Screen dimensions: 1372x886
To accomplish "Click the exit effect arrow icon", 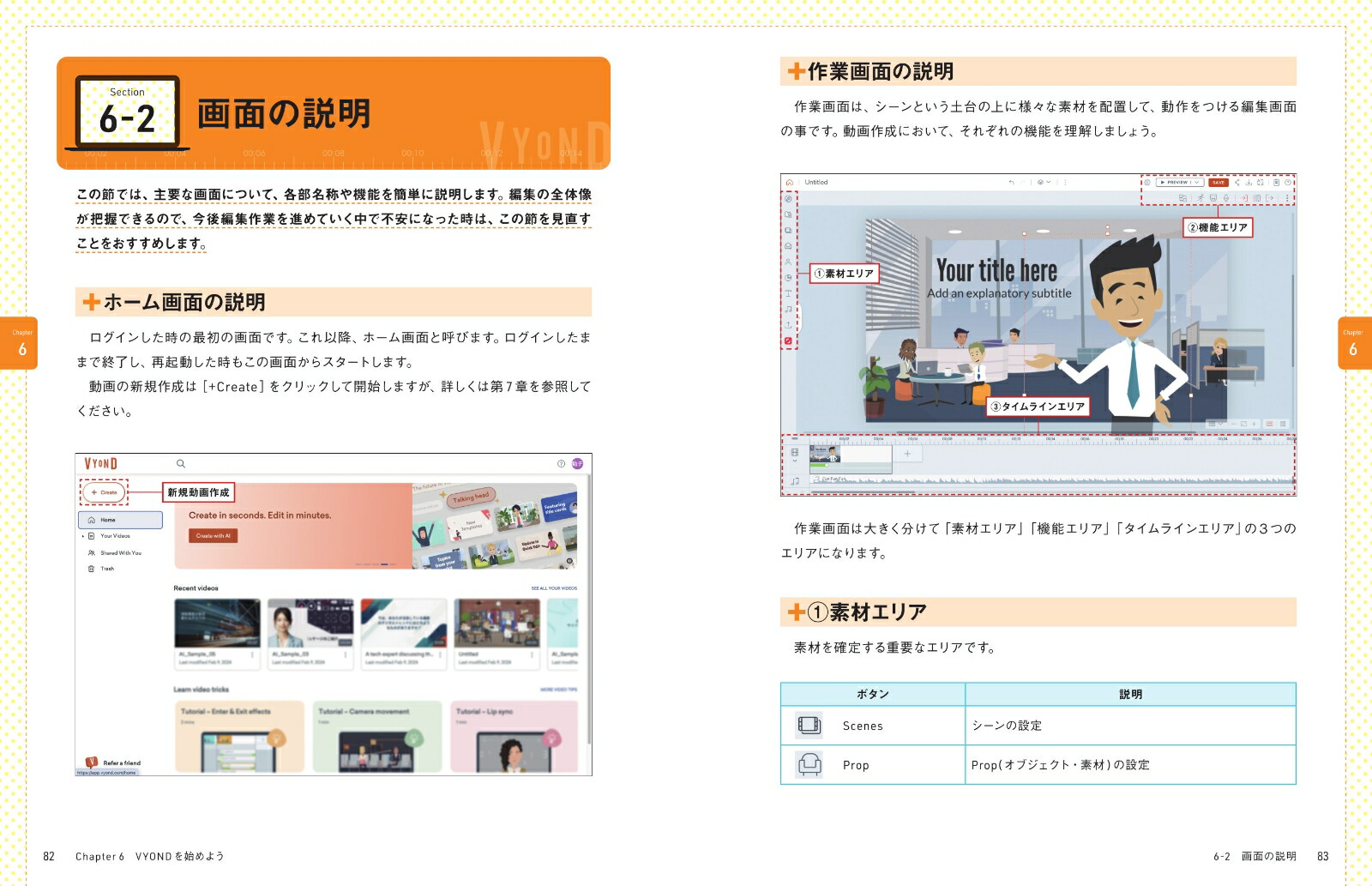I will tap(1269, 198).
